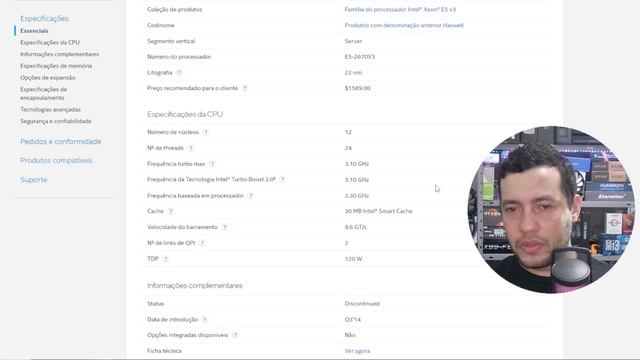This screenshot has height=360, width=640.
Task: Click help icon next to Data de introdução
Action: pyautogui.click(x=204, y=320)
